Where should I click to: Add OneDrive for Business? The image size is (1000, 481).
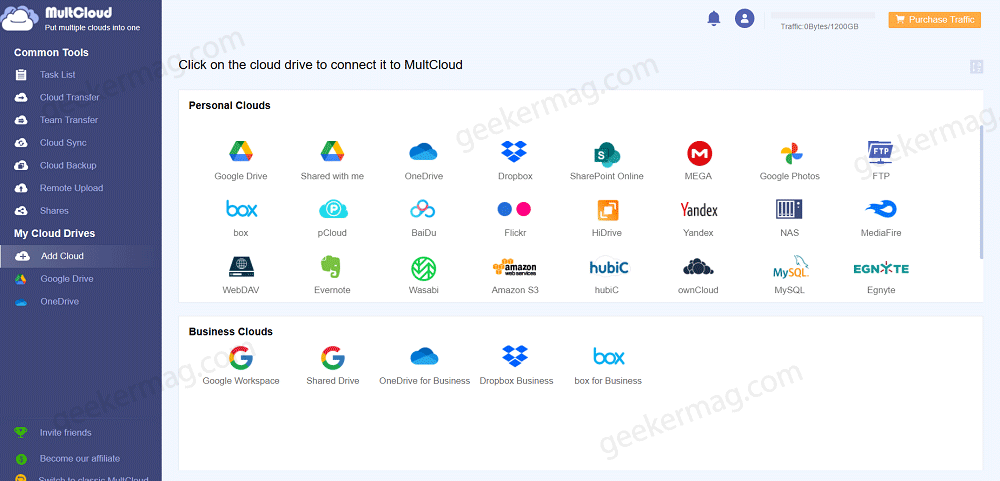(x=424, y=356)
